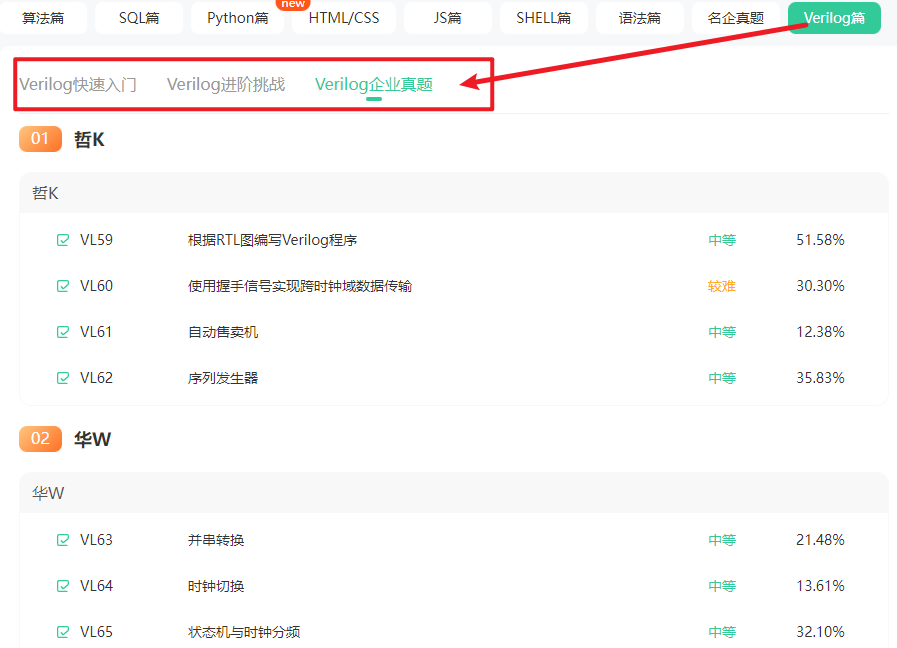Open the Verilog进阶挑战 sub-tab
The height and width of the screenshot is (648, 897).
226,85
